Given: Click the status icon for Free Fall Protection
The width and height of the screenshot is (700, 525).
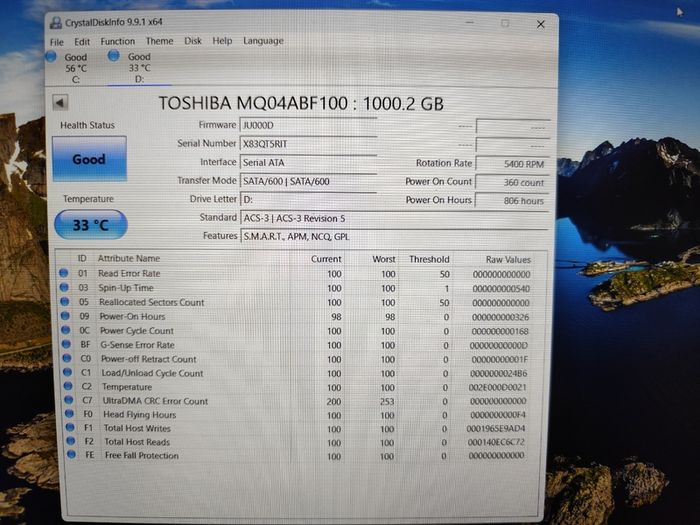Looking at the screenshot, I should click(71, 454).
